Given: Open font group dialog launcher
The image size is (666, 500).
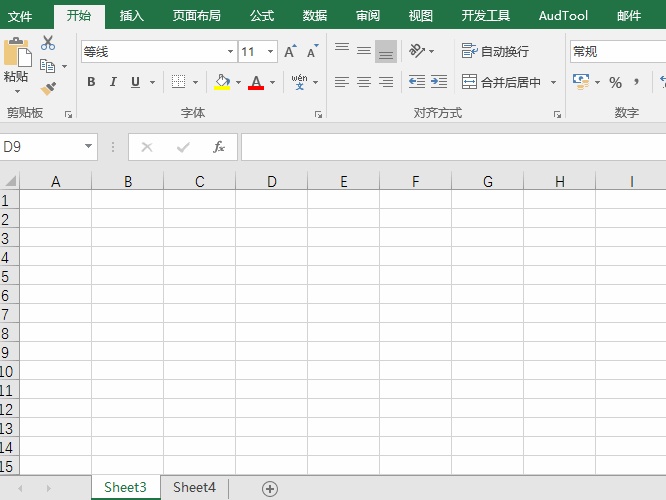Looking at the screenshot, I should pyautogui.click(x=318, y=114).
